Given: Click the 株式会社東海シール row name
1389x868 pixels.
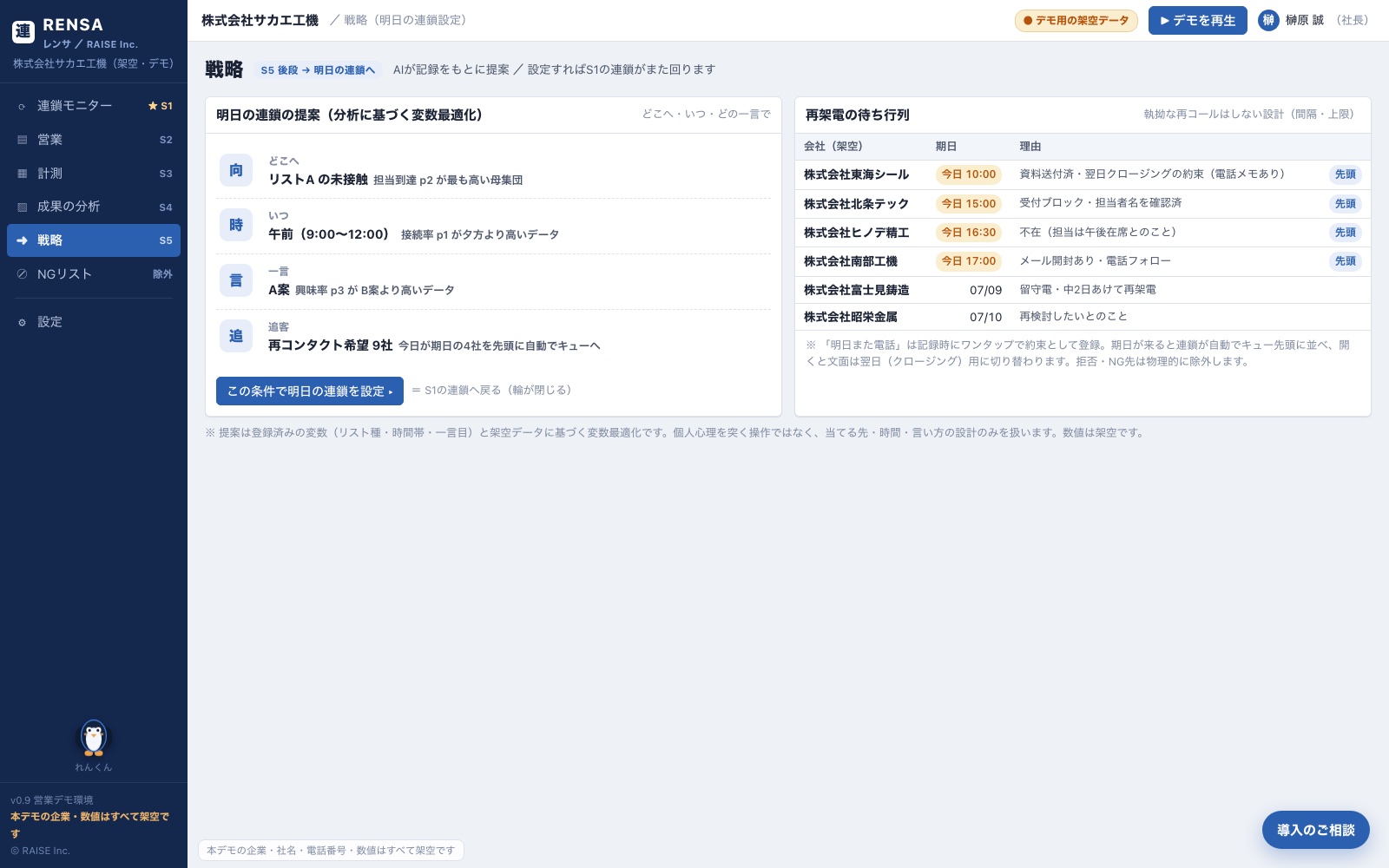Looking at the screenshot, I should pyautogui.click(x=856, y=174).
